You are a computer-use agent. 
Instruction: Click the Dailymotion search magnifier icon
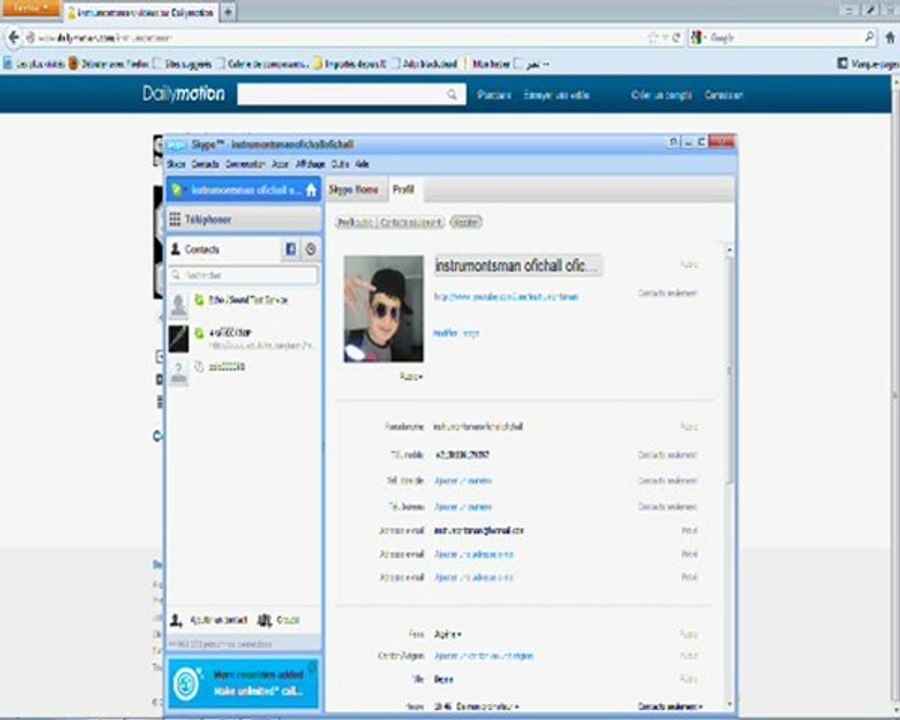click(452, 95)
